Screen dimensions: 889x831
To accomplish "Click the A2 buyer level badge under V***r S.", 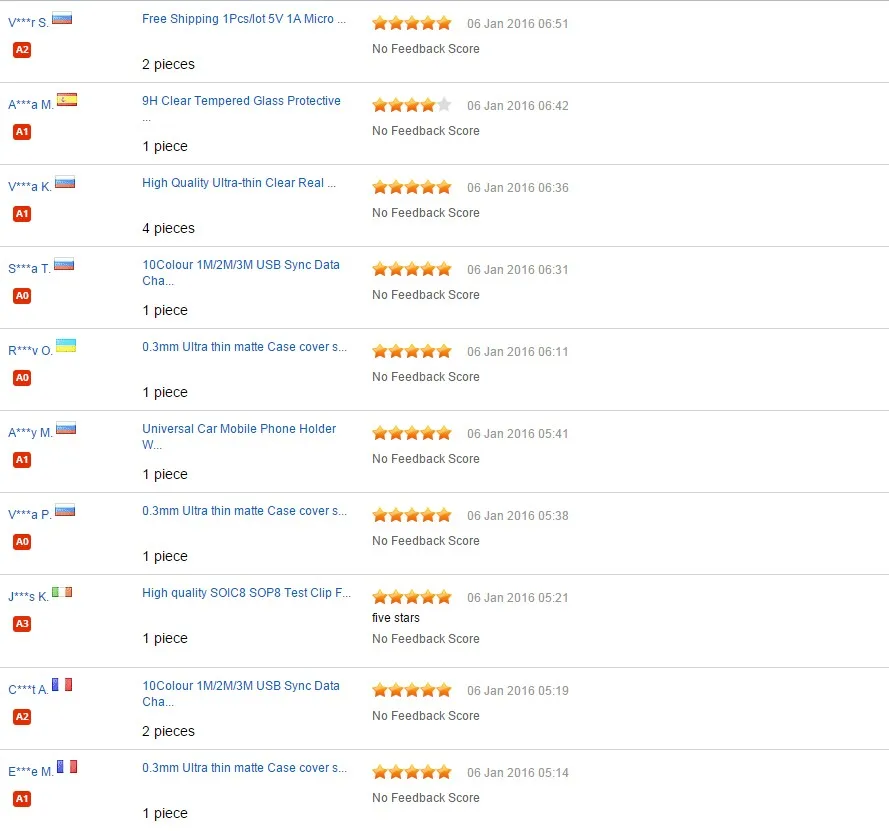I will [x=22, y=50].
